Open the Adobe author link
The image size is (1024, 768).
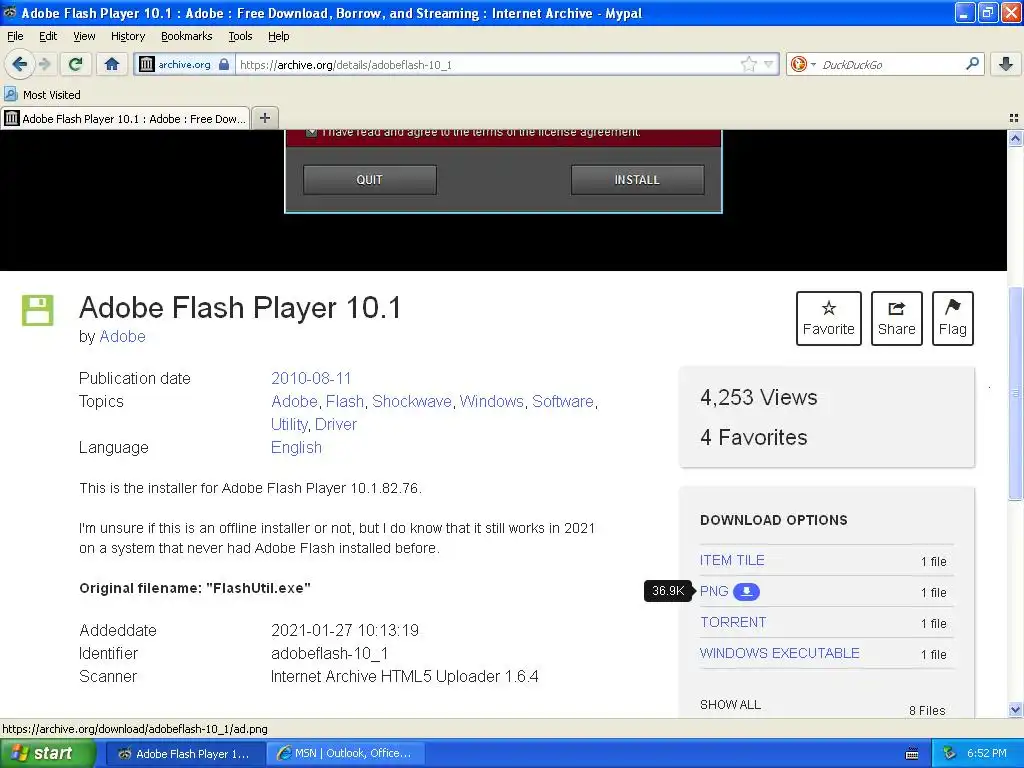[x=122, y=336]
